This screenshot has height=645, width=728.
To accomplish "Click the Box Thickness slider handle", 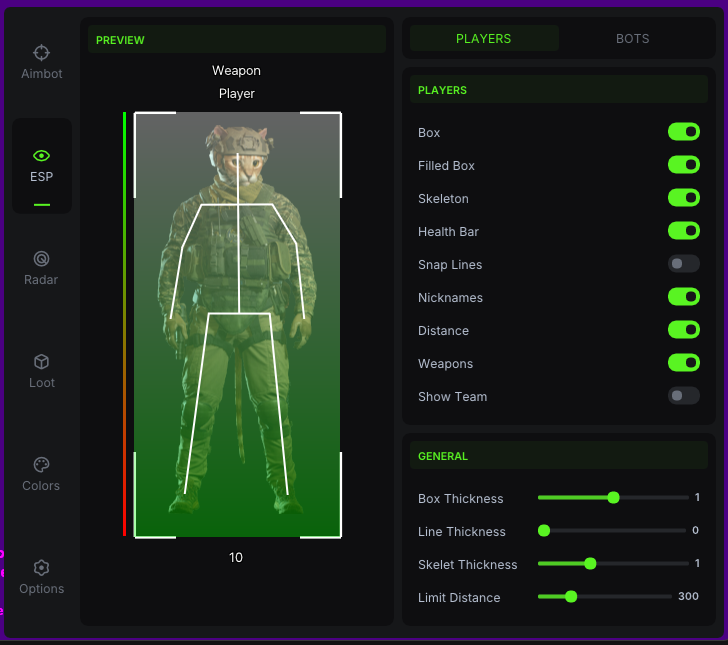I will coord(613,498).
